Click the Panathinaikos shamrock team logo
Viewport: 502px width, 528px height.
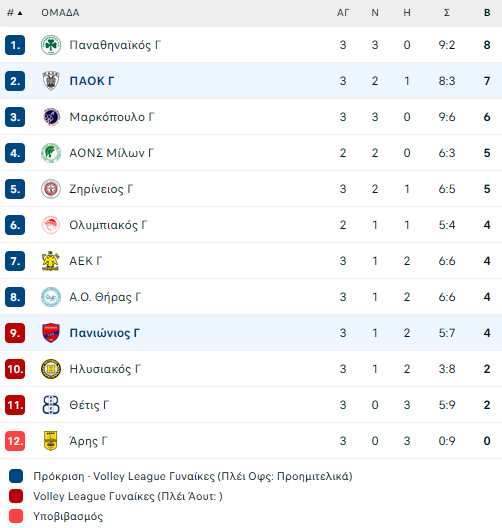[x=51, y=45]
